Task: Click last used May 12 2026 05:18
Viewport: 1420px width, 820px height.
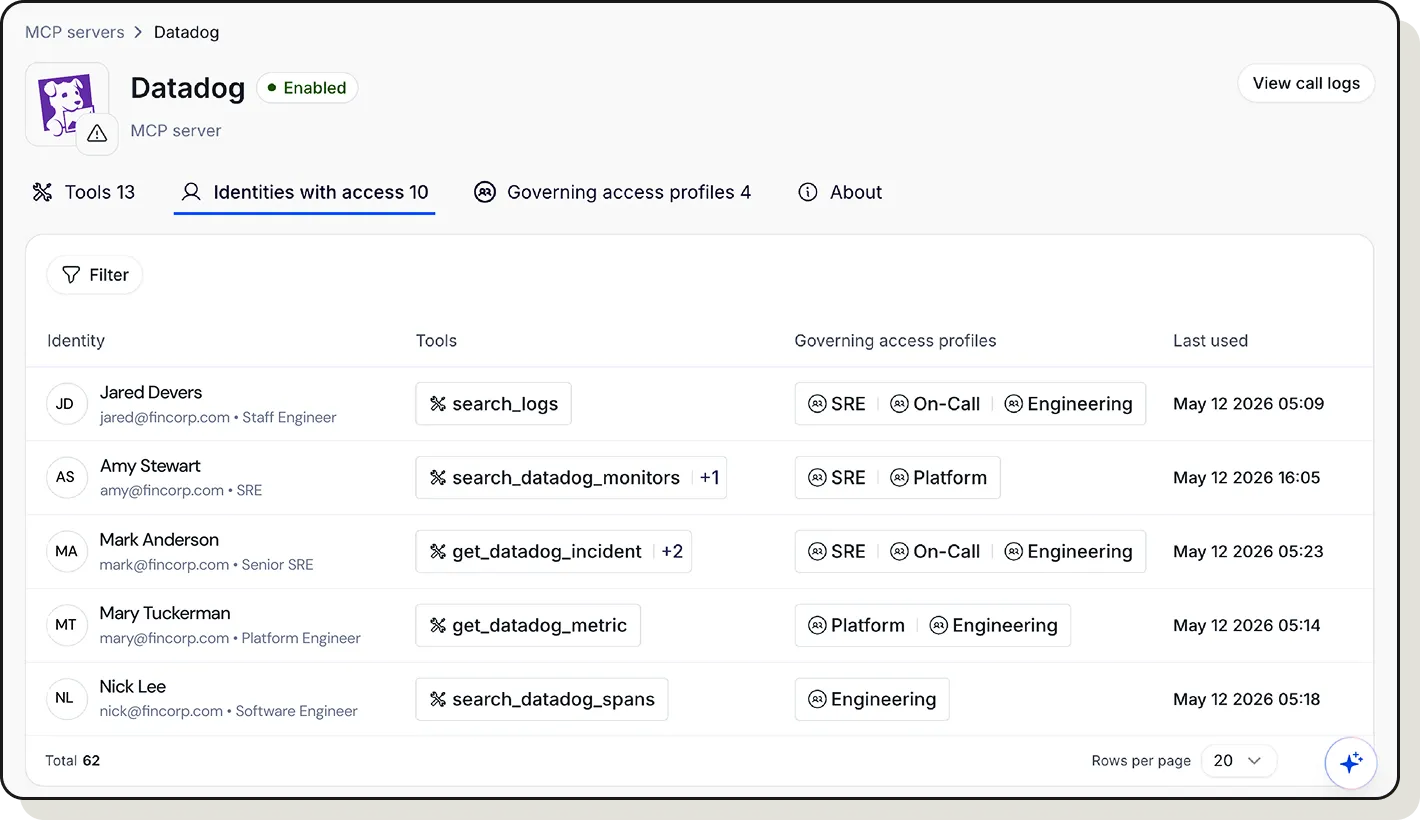Action: [1247, 699]
